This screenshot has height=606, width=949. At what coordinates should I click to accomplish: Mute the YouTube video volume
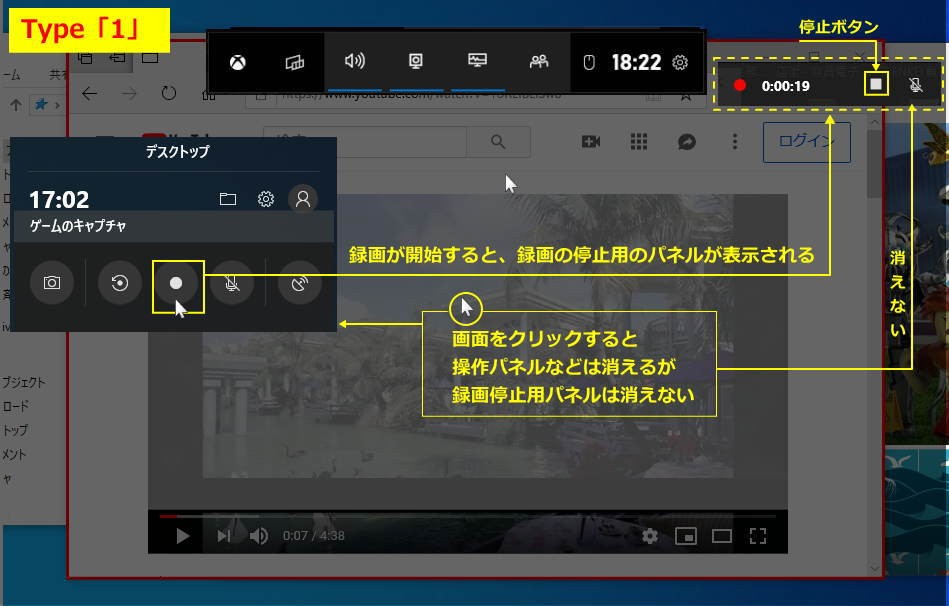[x=258, y=536]
